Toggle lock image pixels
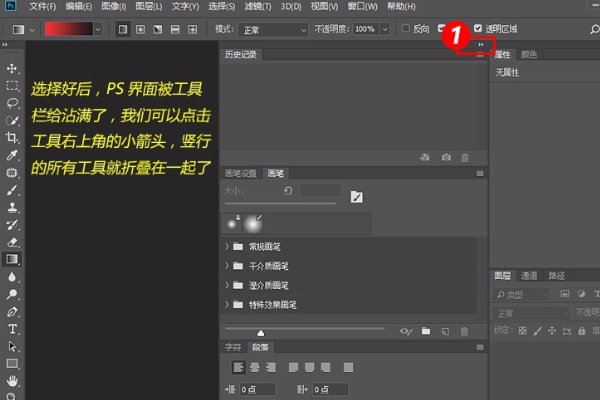Viewport: 600px width, 400px height. pyautogui.click(x=537, y=331)
